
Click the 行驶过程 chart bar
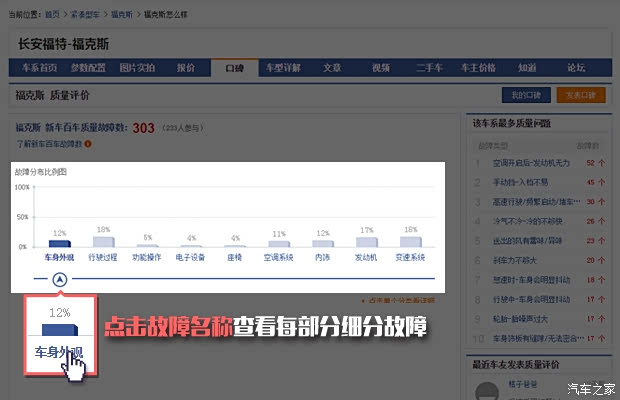104,242
